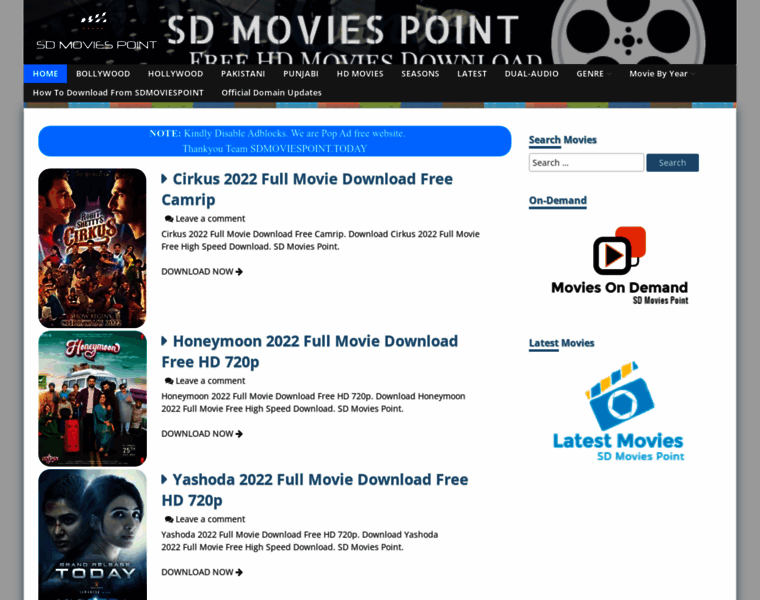Click comment bubble icon under Yashoda title
This screenshot has height=600, width=760.
click(x=169, y=520)
